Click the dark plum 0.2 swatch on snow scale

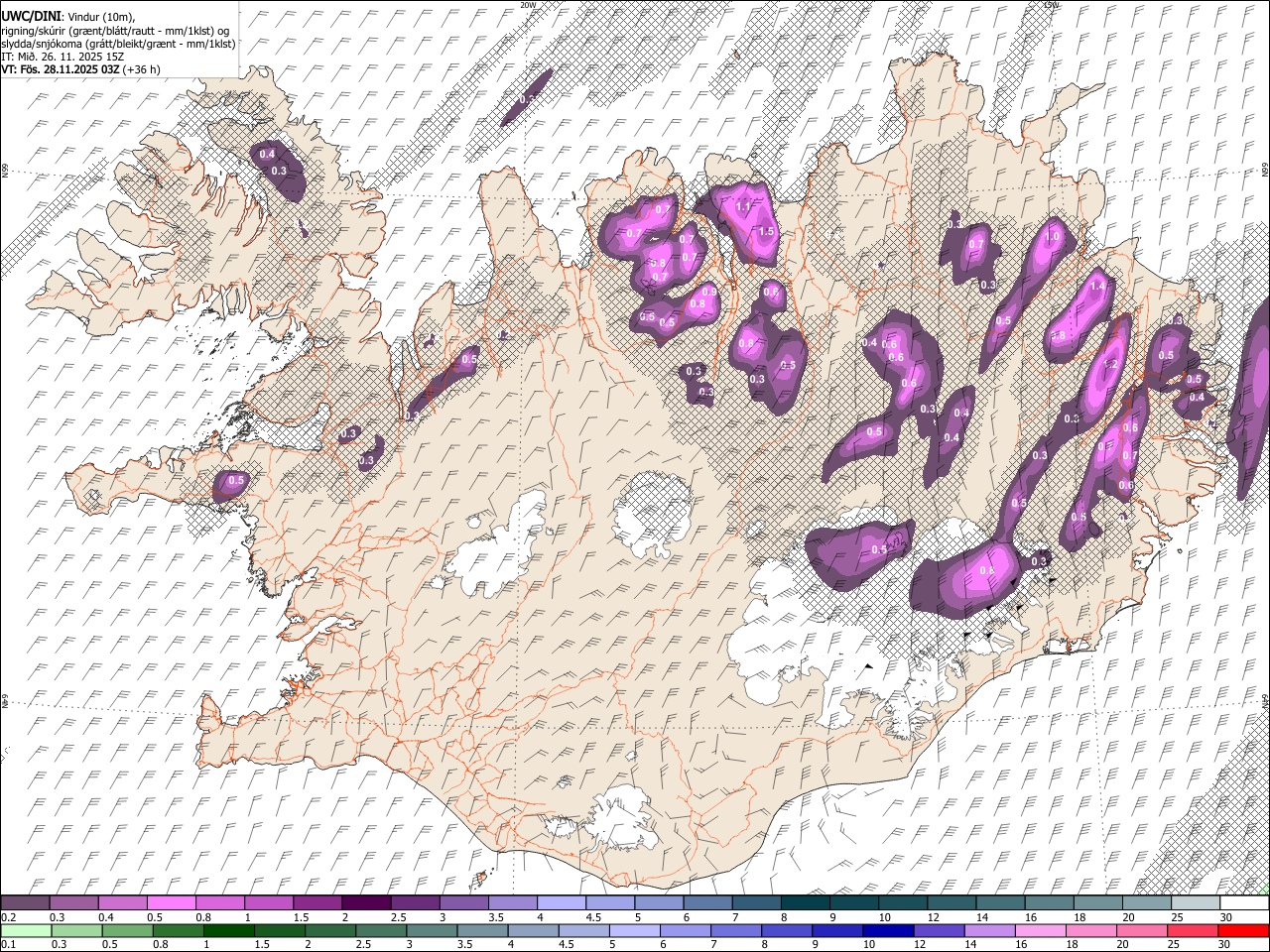(25, 903)
